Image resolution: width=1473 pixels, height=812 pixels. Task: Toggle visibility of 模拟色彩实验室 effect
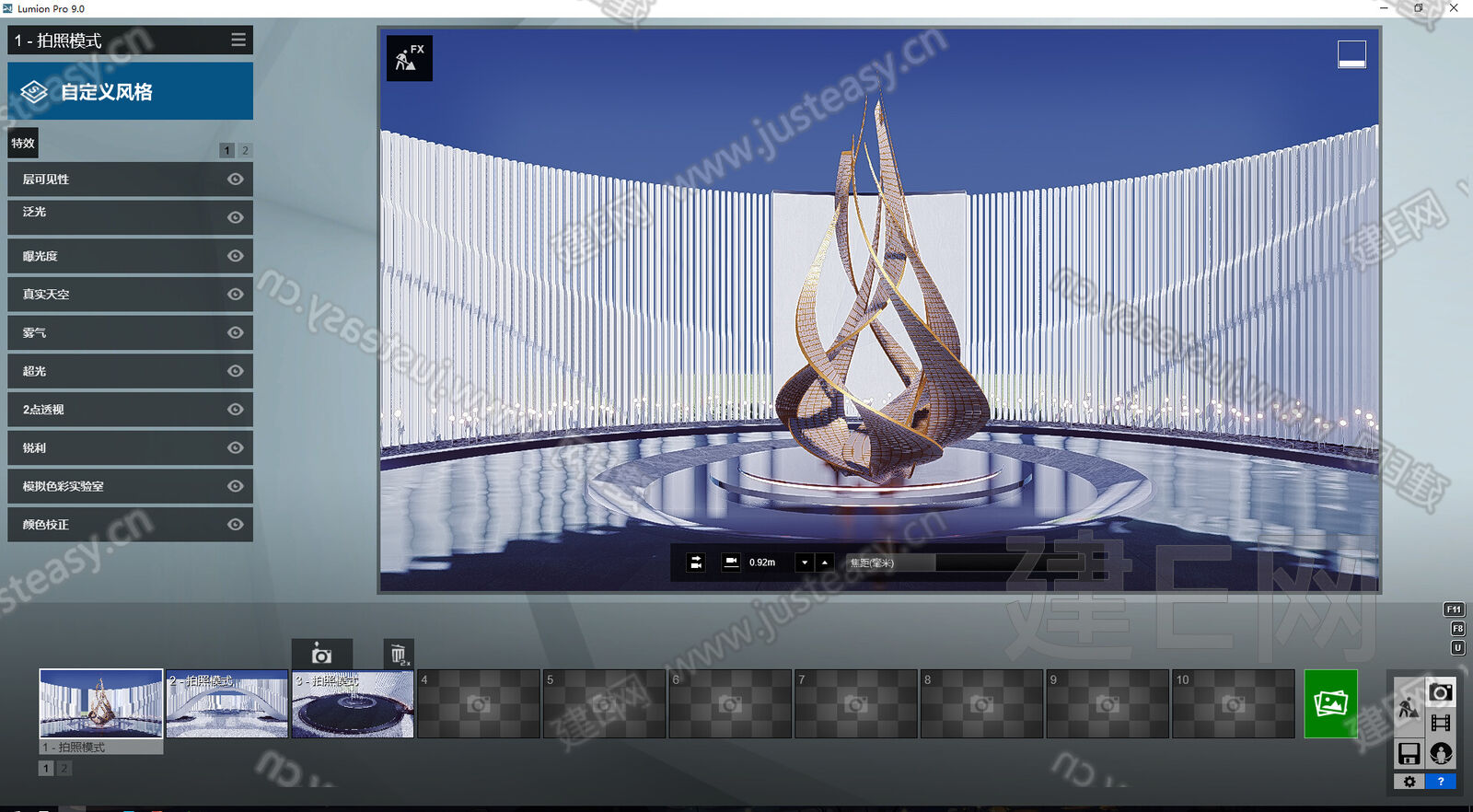pyautogui.click(x=236, y=486)
